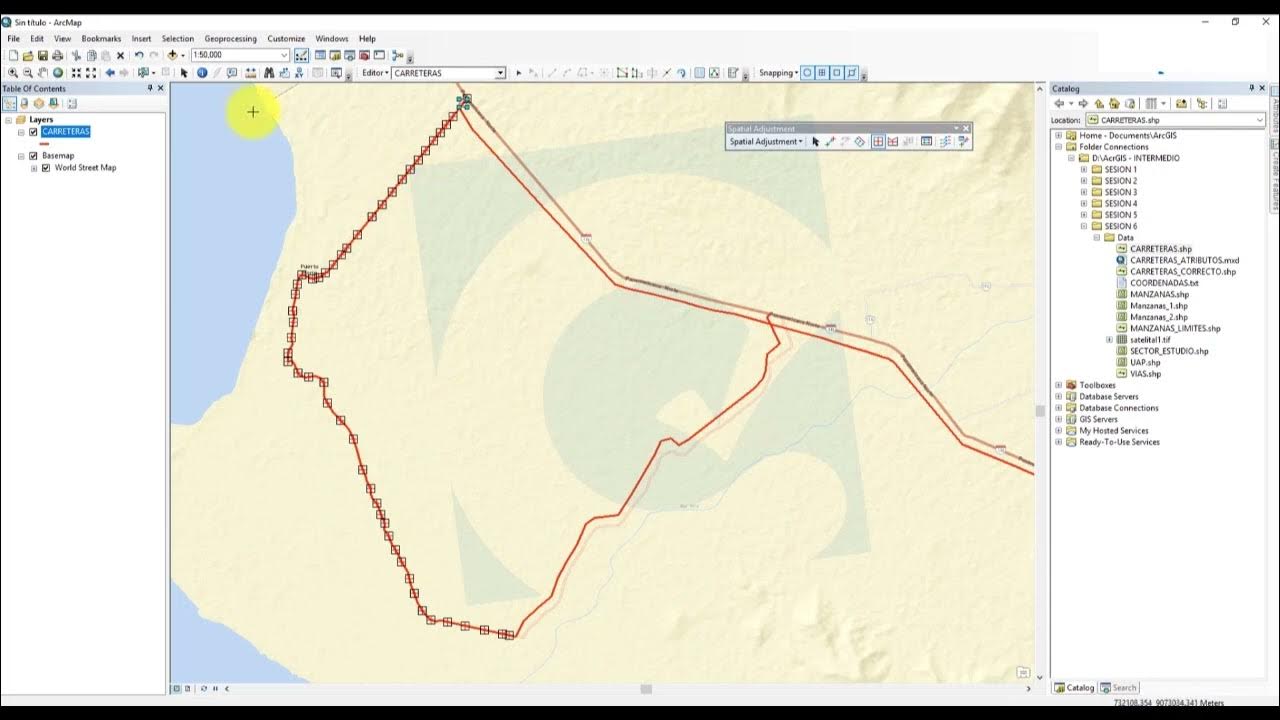Toggle World Street Map checkbox
The width and height of the screenshot is (1280, 720).
[x=46, y=168]
